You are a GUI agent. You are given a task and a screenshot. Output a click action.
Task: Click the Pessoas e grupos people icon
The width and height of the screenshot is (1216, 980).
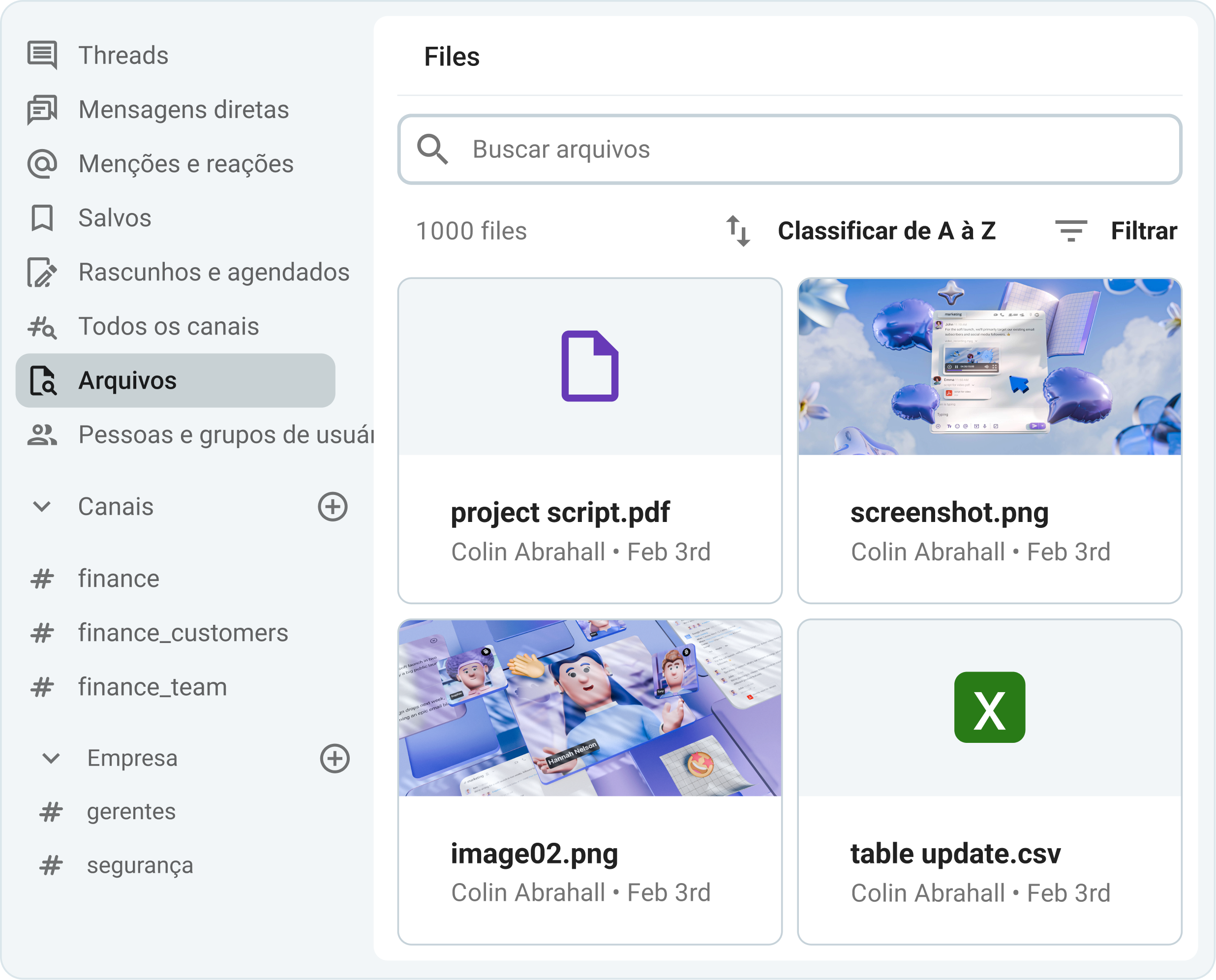(42, 435)
